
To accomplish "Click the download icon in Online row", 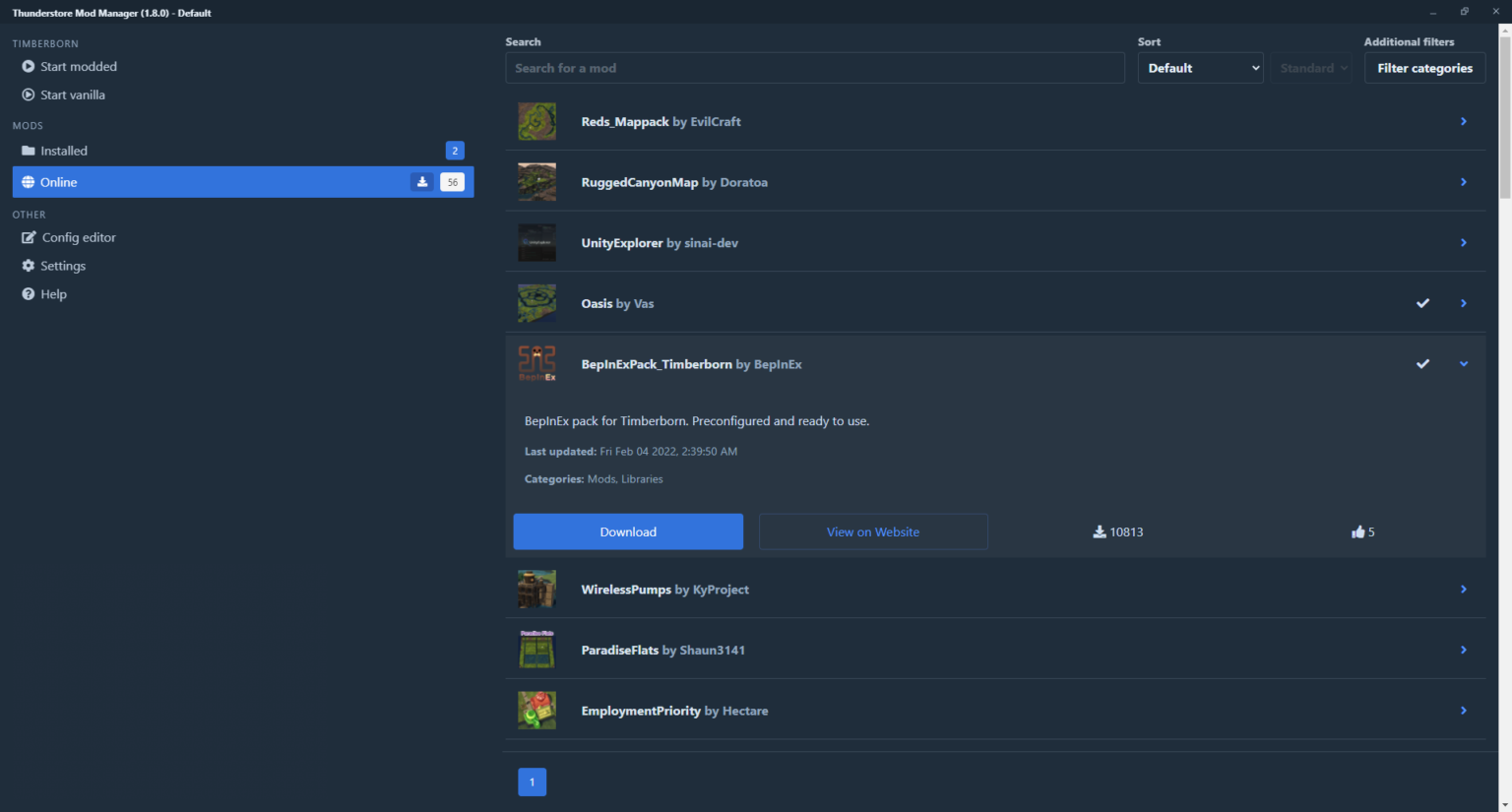I will click(422, 182).
